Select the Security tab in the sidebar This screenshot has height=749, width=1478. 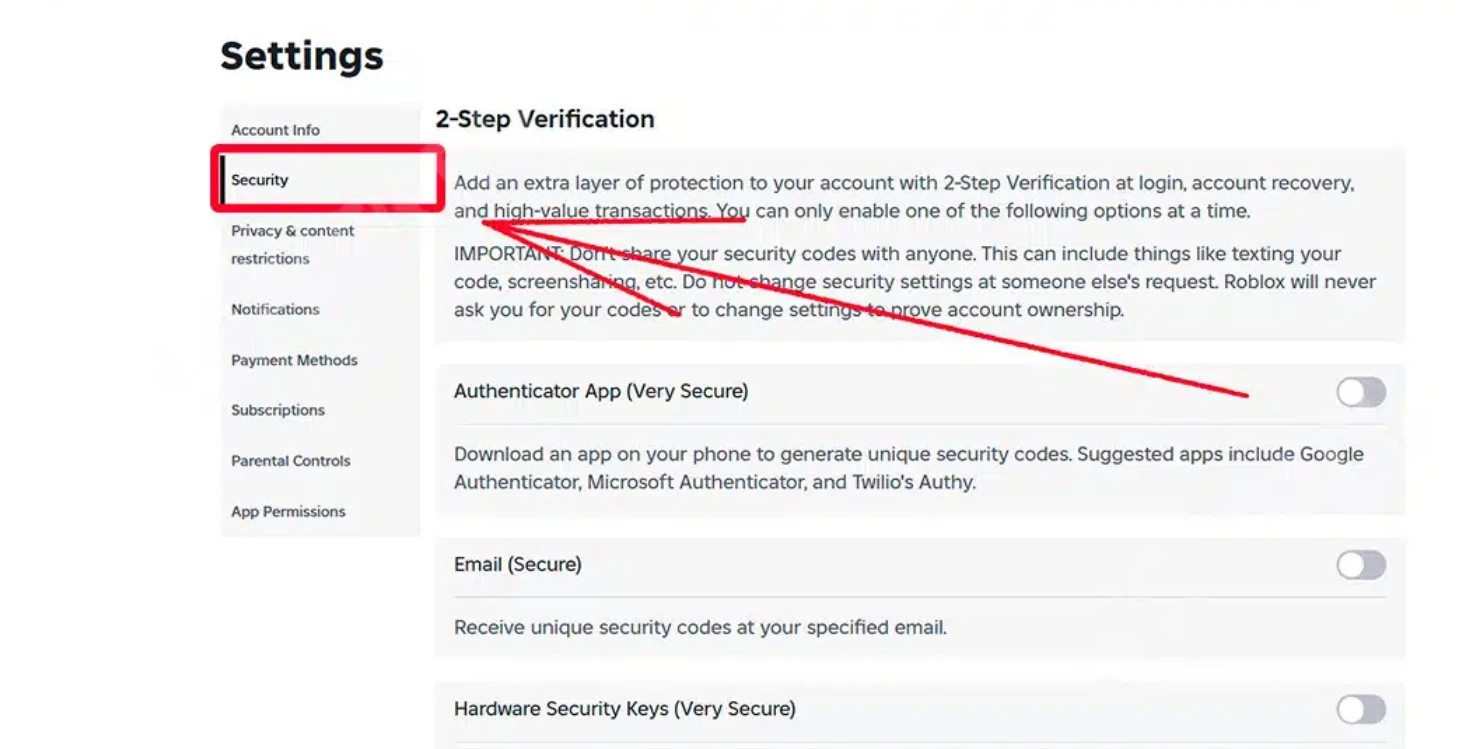coord(260,180)
